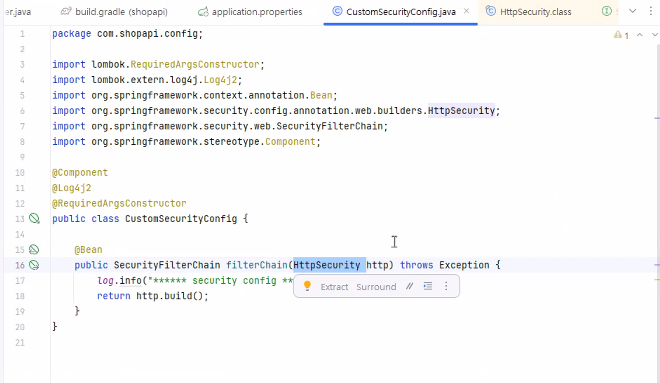The width and height of the screenshot is (660, 383).
Task: Jump to previous highlighted problem arrow
Action: pos(639,35)
